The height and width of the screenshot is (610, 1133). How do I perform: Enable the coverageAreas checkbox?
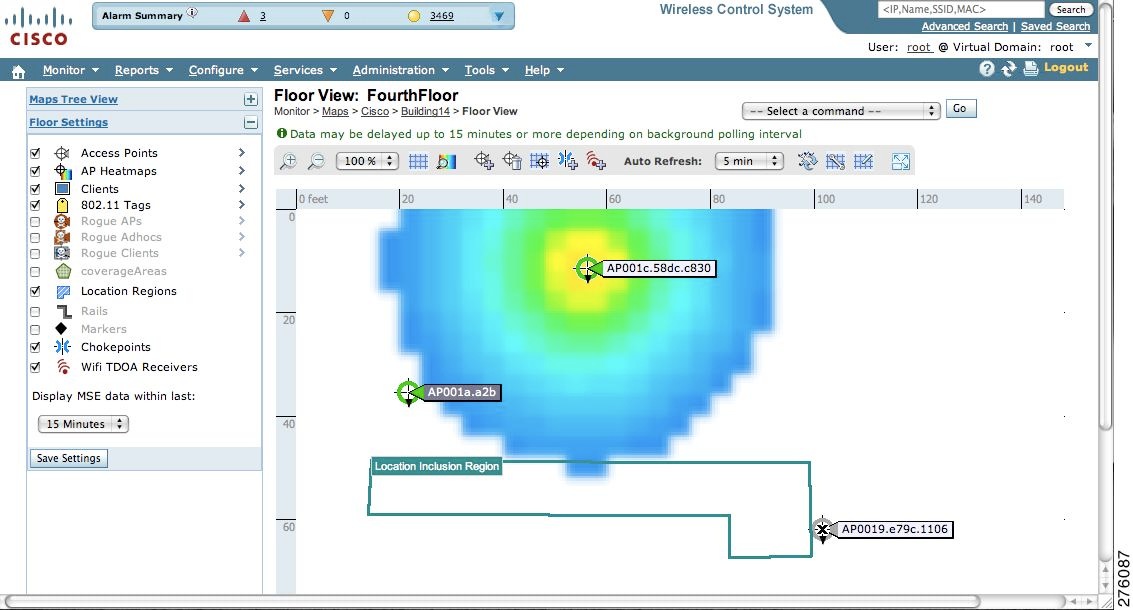click(35, 272)
